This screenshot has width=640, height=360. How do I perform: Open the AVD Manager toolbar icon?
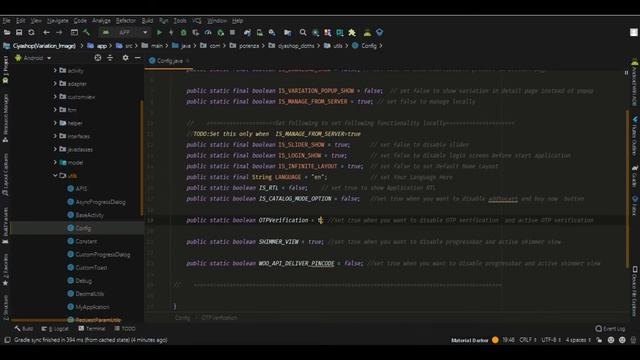click(260, 32)
